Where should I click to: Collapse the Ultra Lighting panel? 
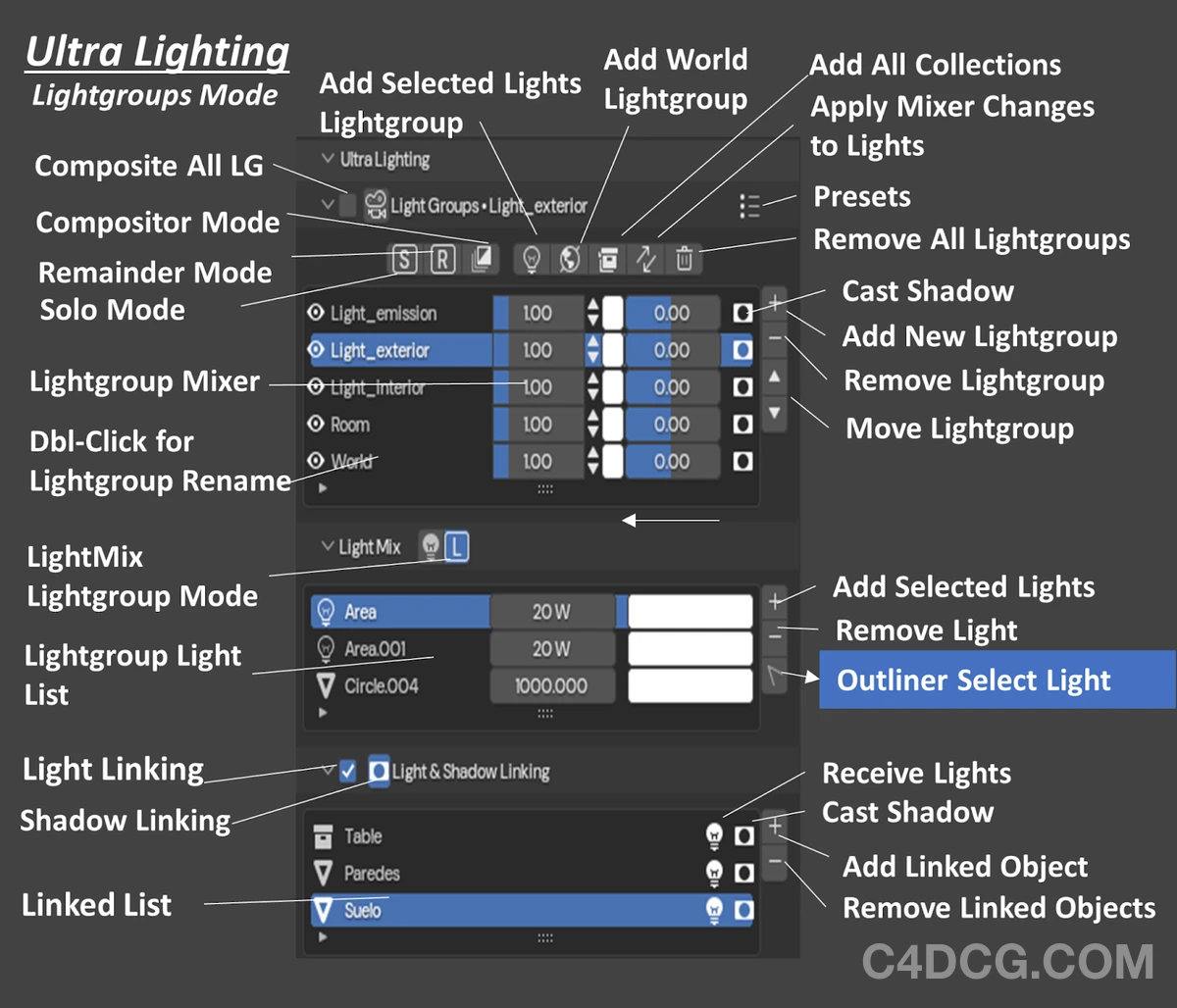click(328, 159)
